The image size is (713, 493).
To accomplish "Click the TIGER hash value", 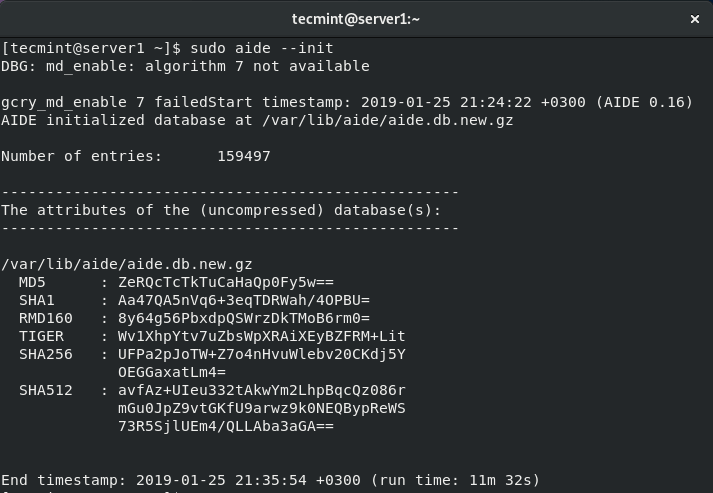I will tap(262, 336).
